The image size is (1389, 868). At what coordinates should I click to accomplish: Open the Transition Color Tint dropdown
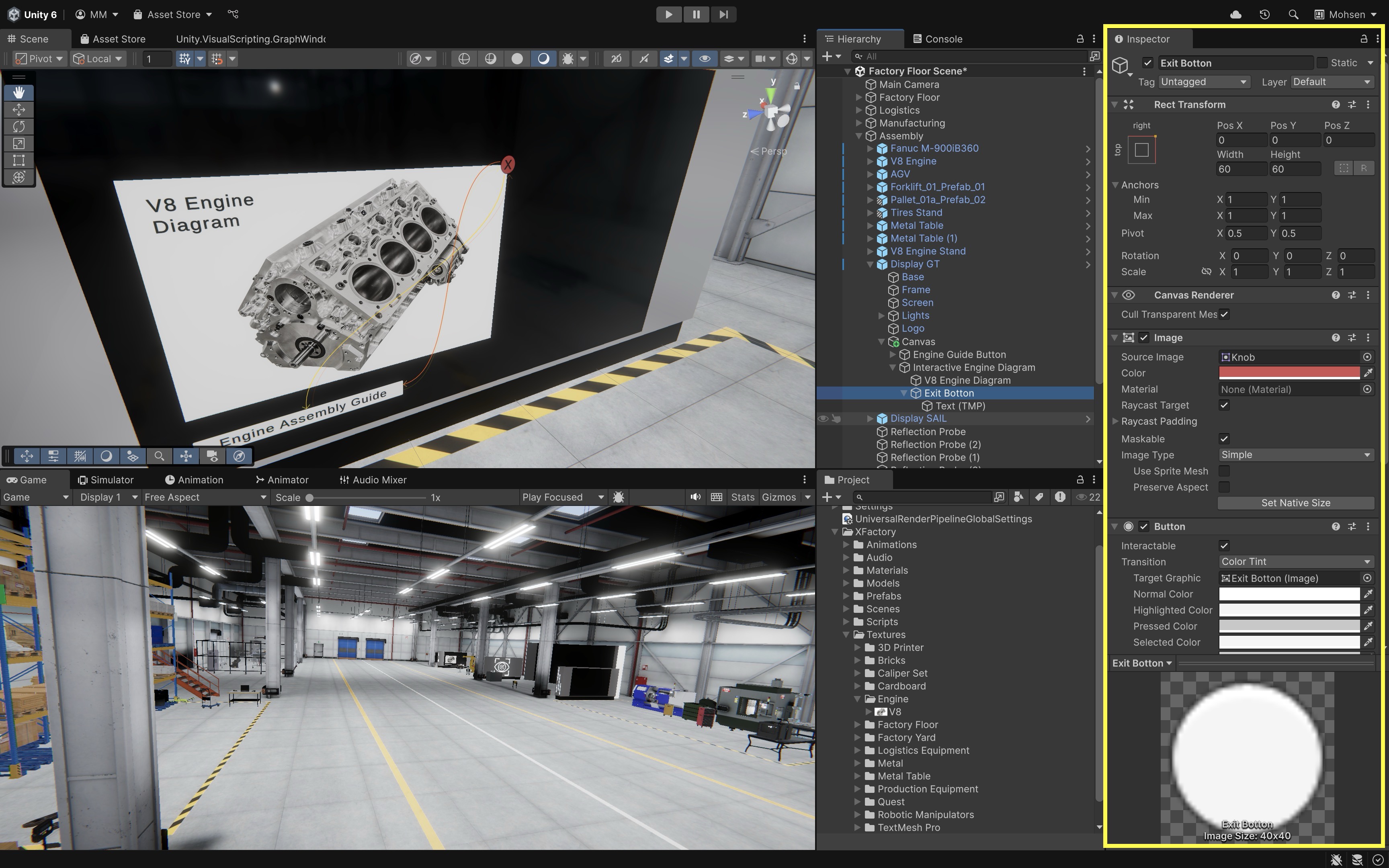tap(1295, 561)
